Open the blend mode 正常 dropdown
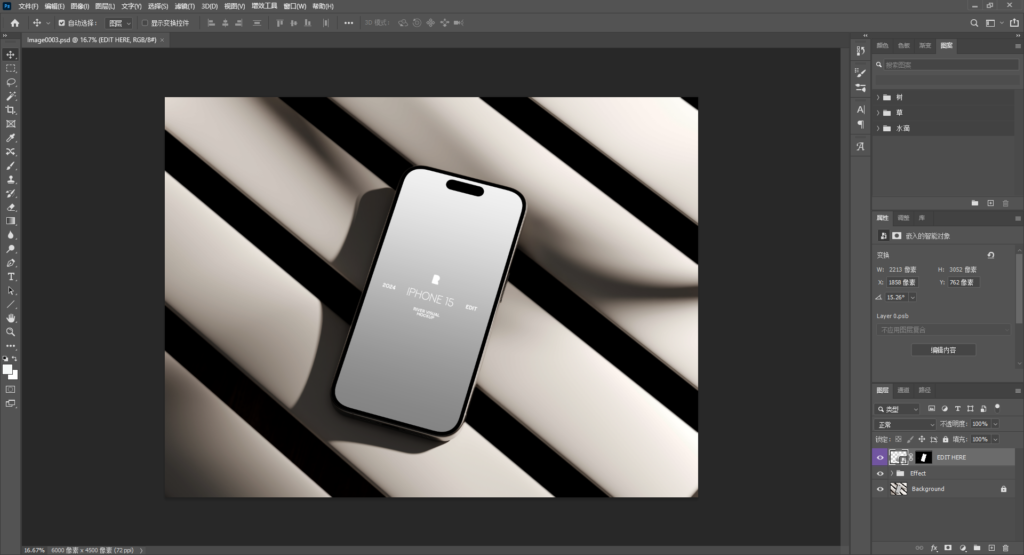Screen dimensions: 1024x555 (906, 424)
